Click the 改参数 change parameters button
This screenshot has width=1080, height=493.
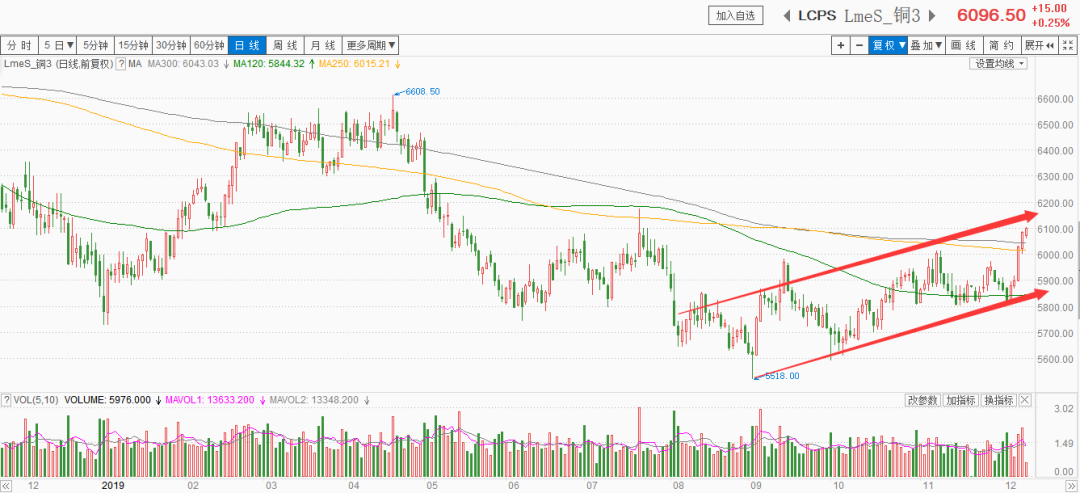pyautogui.click(x=922, y=400)
